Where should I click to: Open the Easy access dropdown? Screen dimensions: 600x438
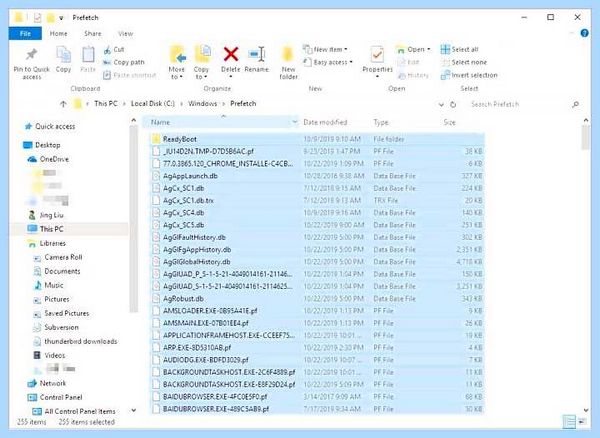pyautogui.click(x=328, y=62)
